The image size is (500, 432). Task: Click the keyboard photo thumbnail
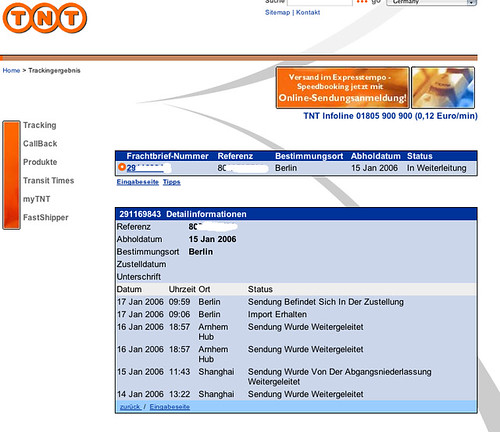click(x=443, y=87)
